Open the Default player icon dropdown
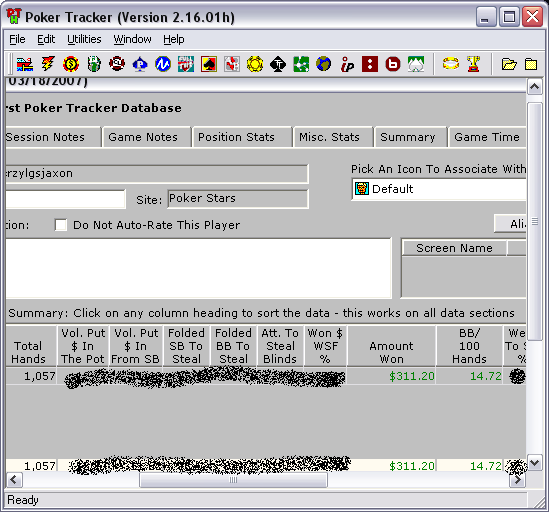 tap(439, 189)
